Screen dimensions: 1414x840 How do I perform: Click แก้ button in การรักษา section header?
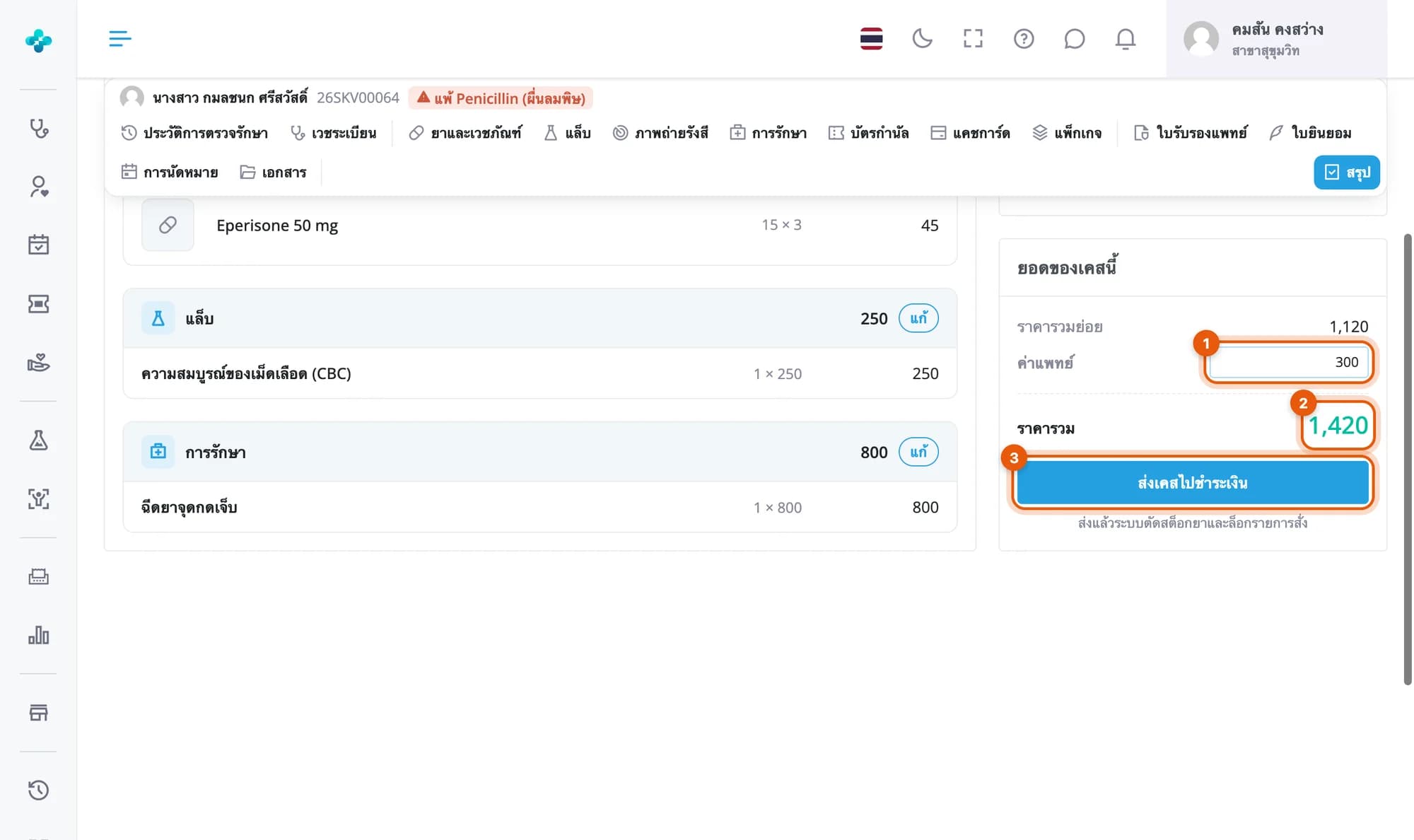click(x=918, y=452)
